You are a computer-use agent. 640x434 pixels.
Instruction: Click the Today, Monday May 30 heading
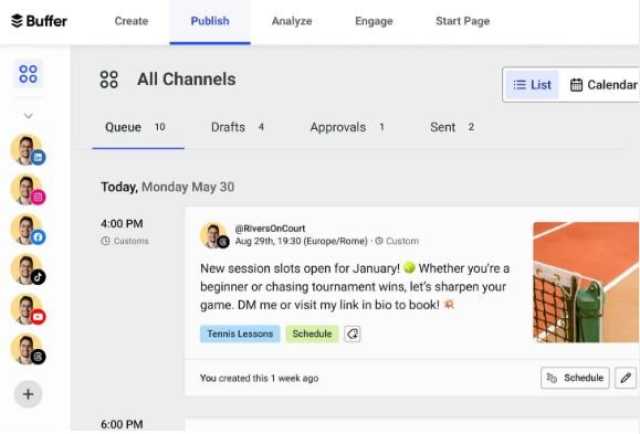point(167,187)
